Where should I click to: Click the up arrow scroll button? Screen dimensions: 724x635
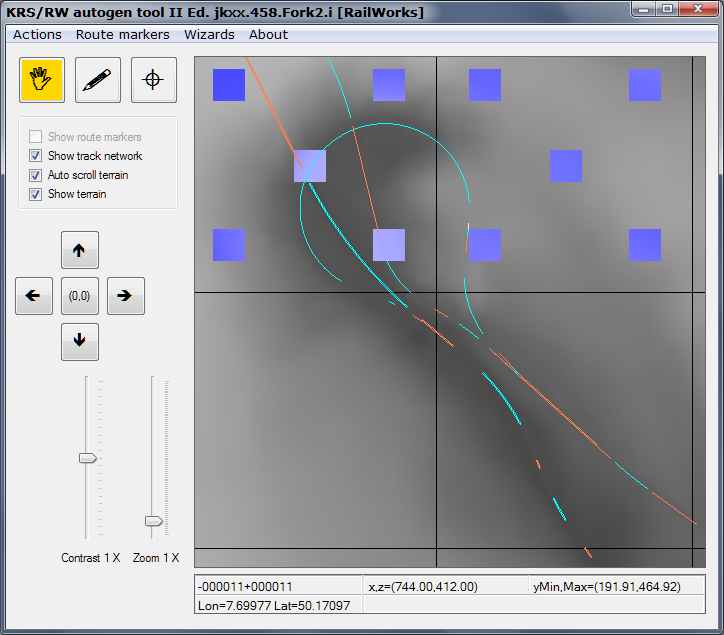(x=80, y=250)
